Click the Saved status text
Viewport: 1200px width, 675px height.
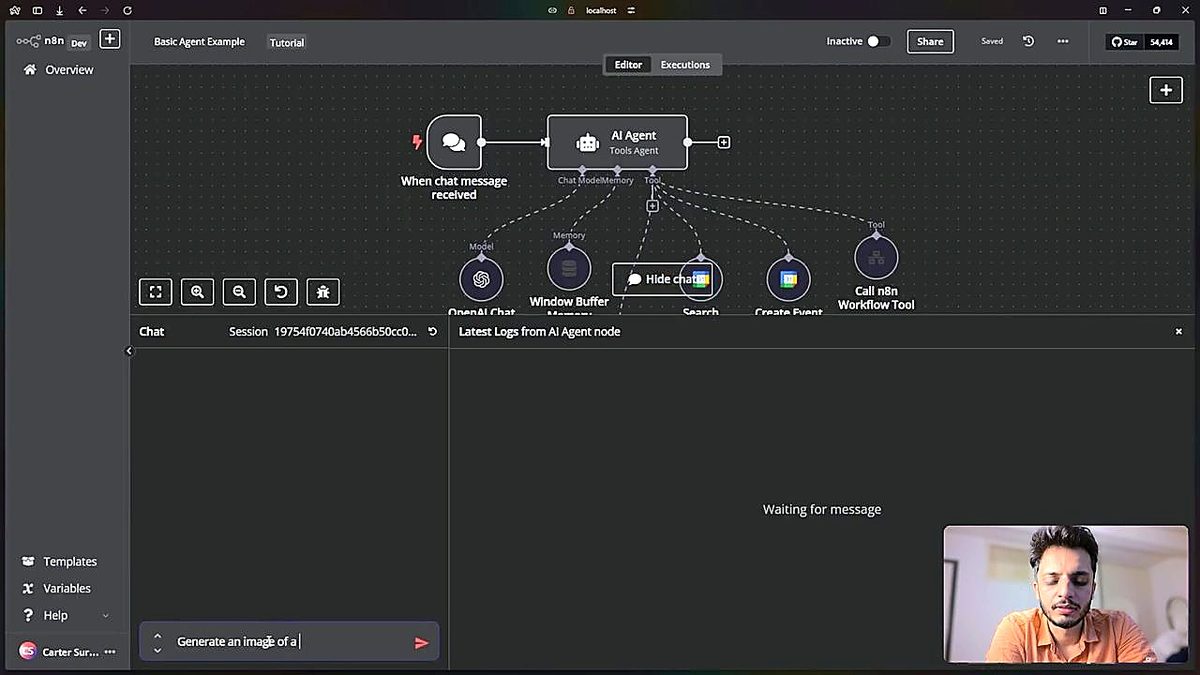[992, 41]
